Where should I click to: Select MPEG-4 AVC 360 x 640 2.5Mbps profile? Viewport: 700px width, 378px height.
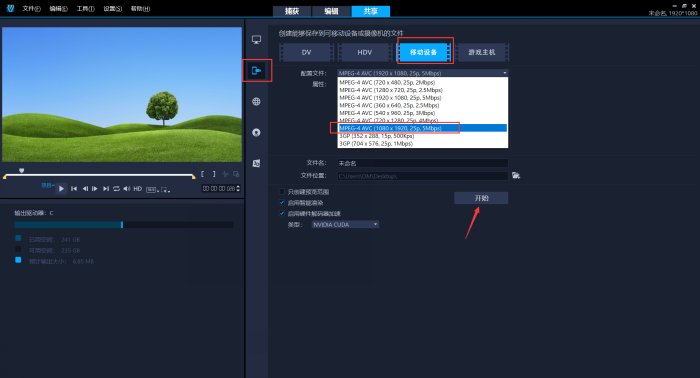pyautogui.click(x=422, y=105)
